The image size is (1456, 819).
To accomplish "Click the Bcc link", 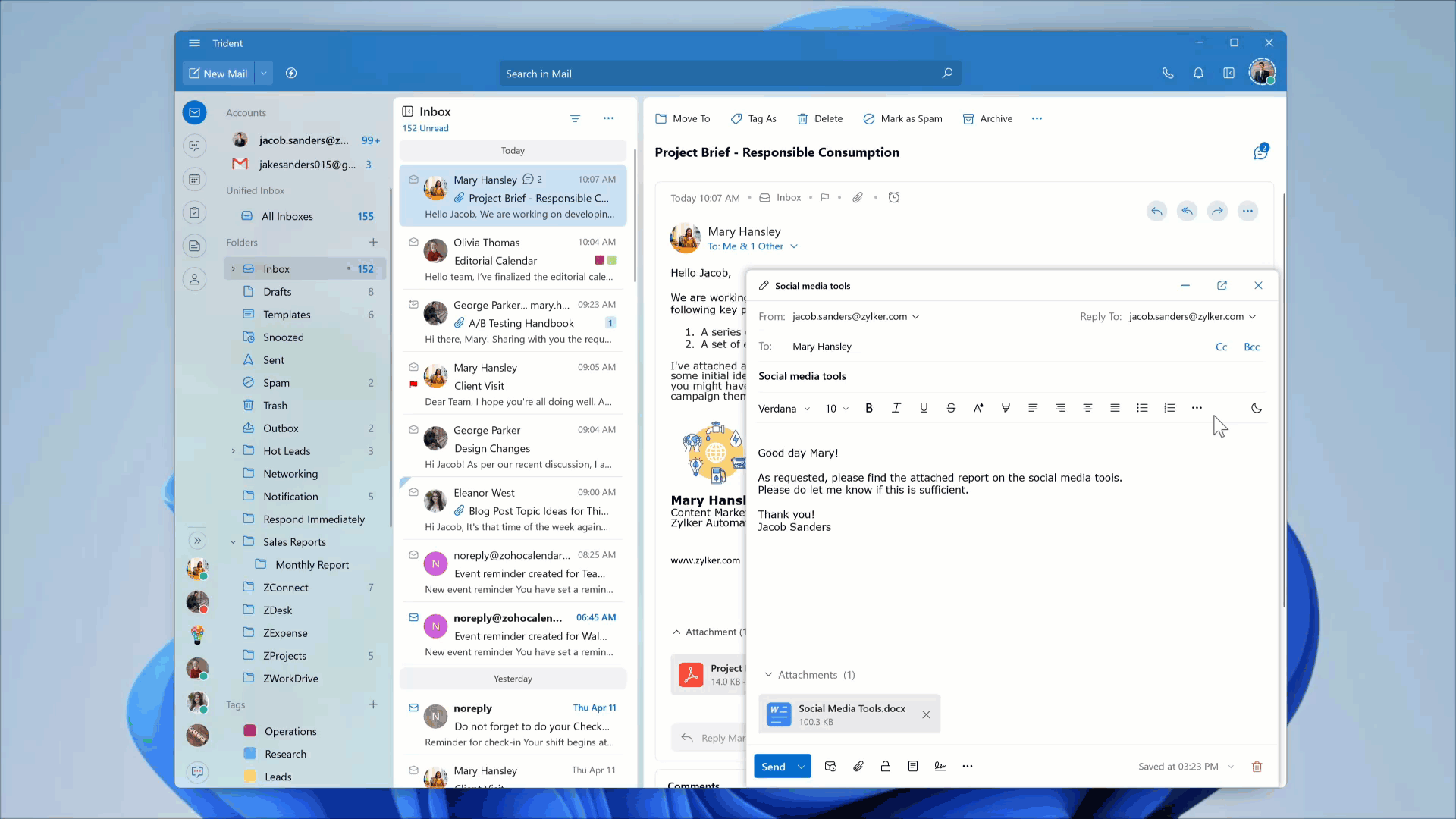I will click(1251, 347).
